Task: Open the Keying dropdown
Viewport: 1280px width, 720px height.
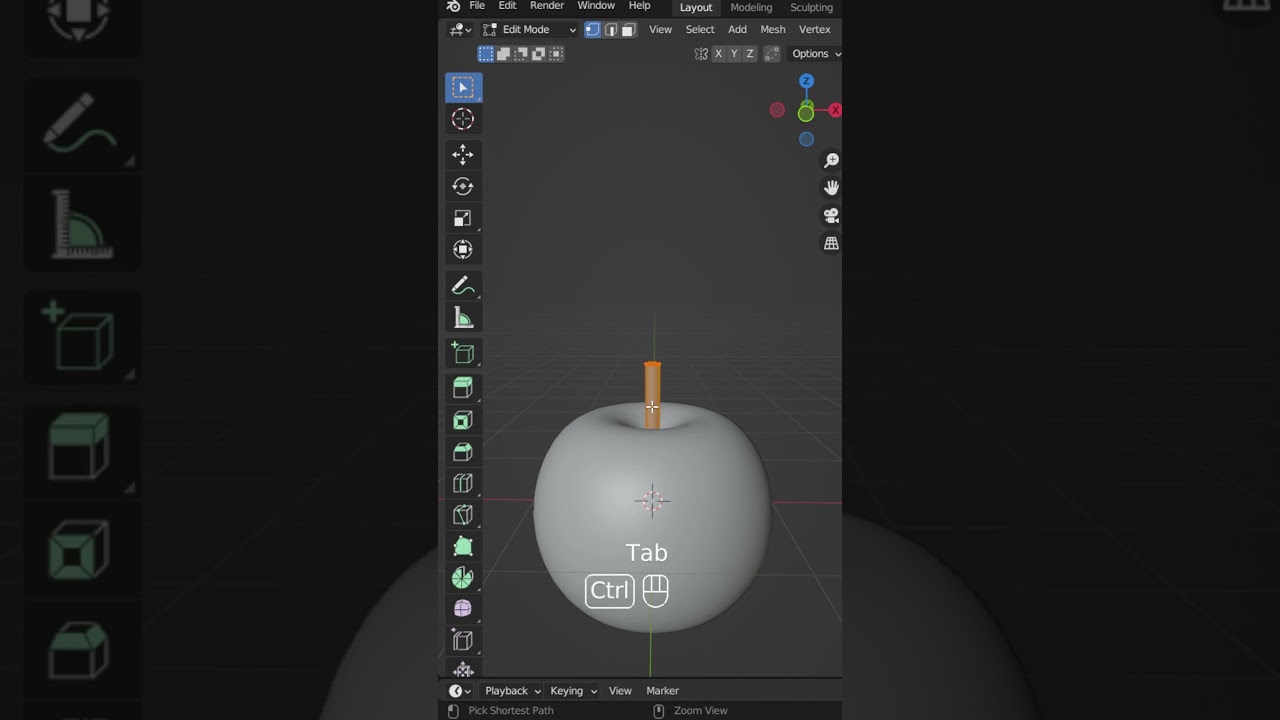Action: coord(573,691)
